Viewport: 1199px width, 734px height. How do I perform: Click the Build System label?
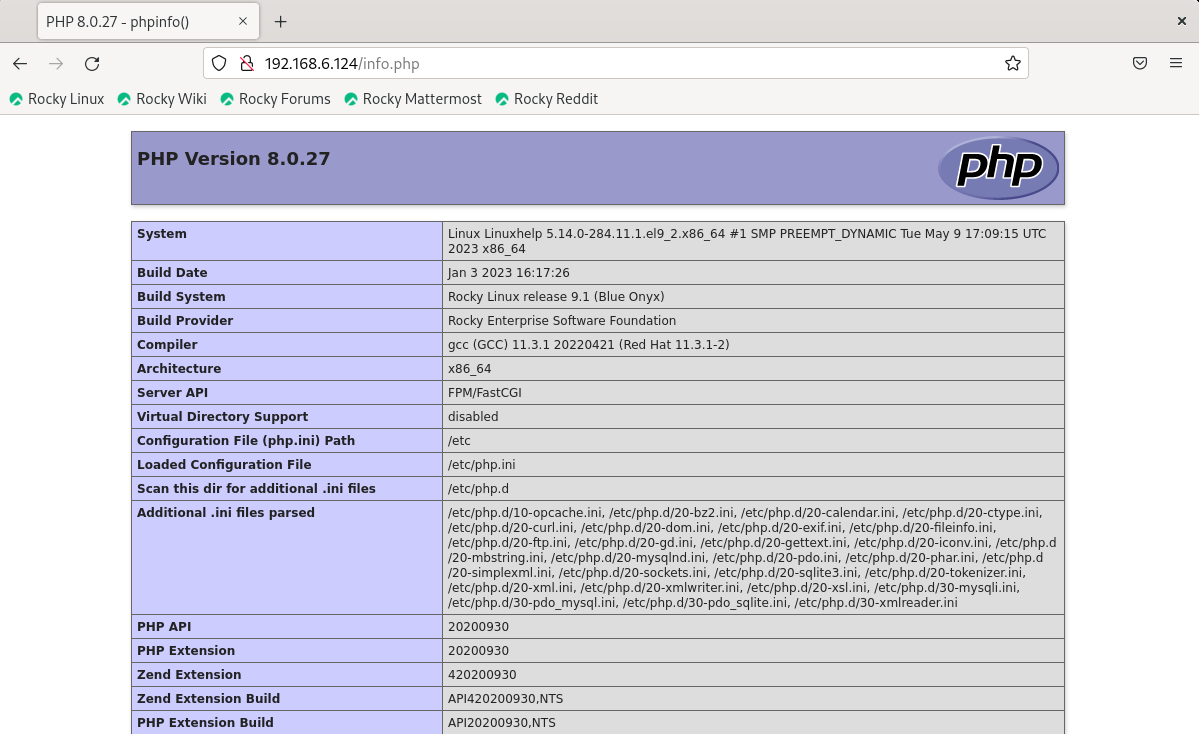point(181,296)
